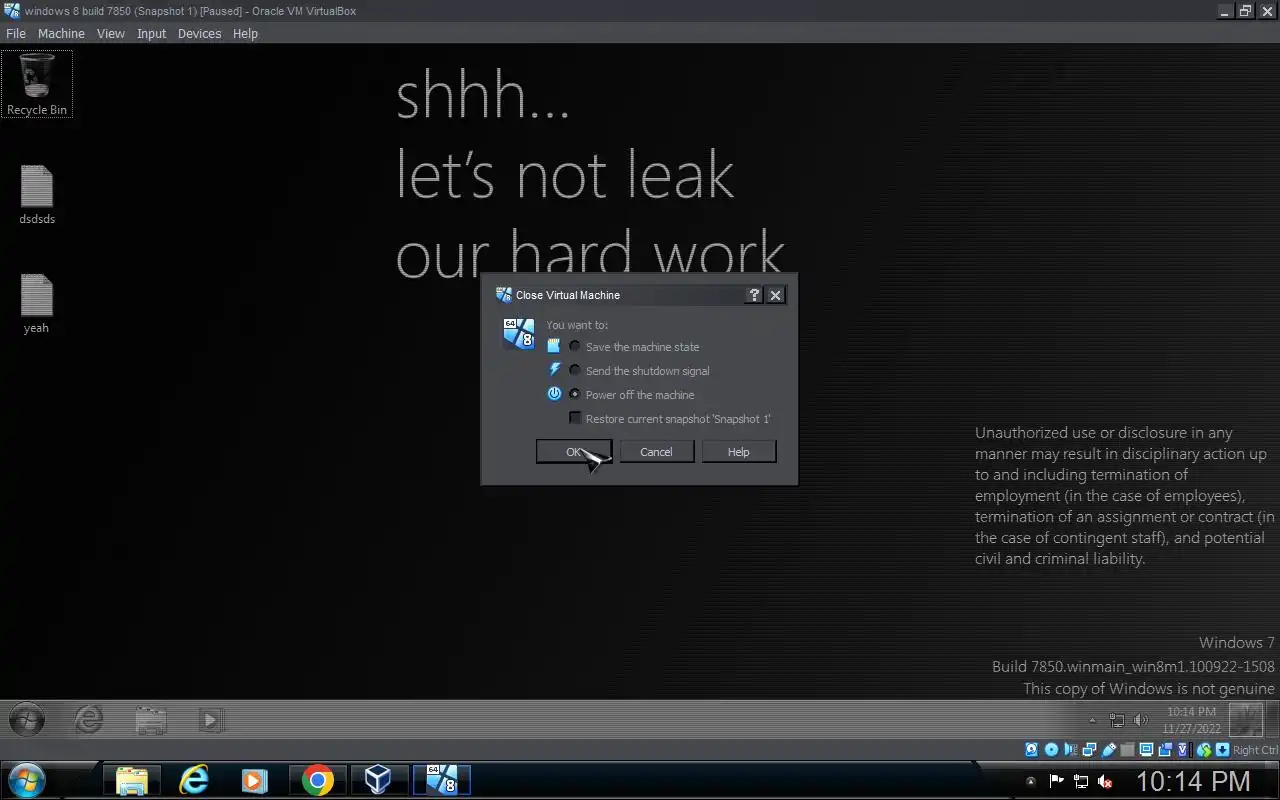Viewport: 1280px width, 800px height.
Task: Select the 'yeah' file on the guest desktop
Action: [x=37, y=304]
